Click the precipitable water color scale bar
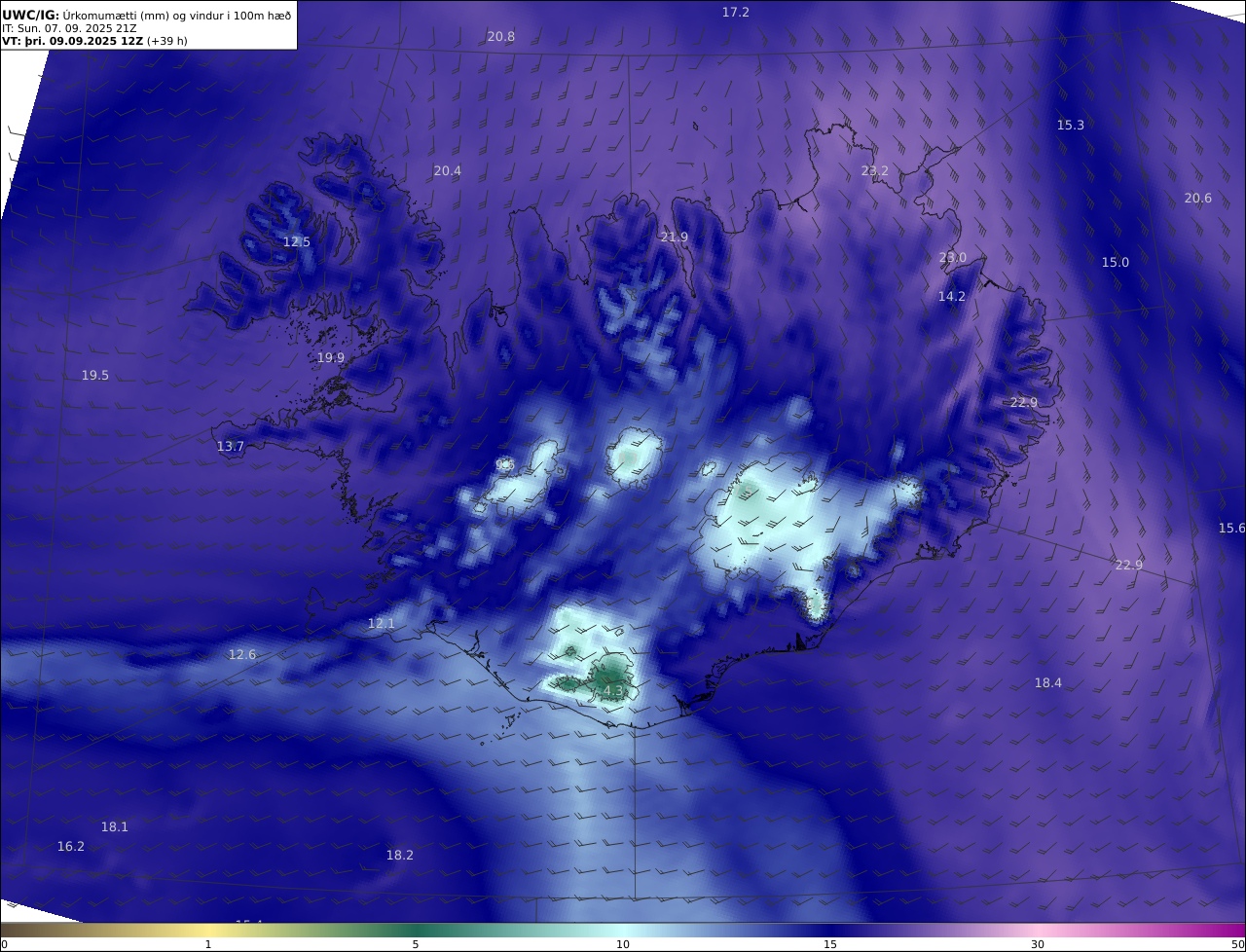The height and width of the screenshot is (952, 1246). 623,930
